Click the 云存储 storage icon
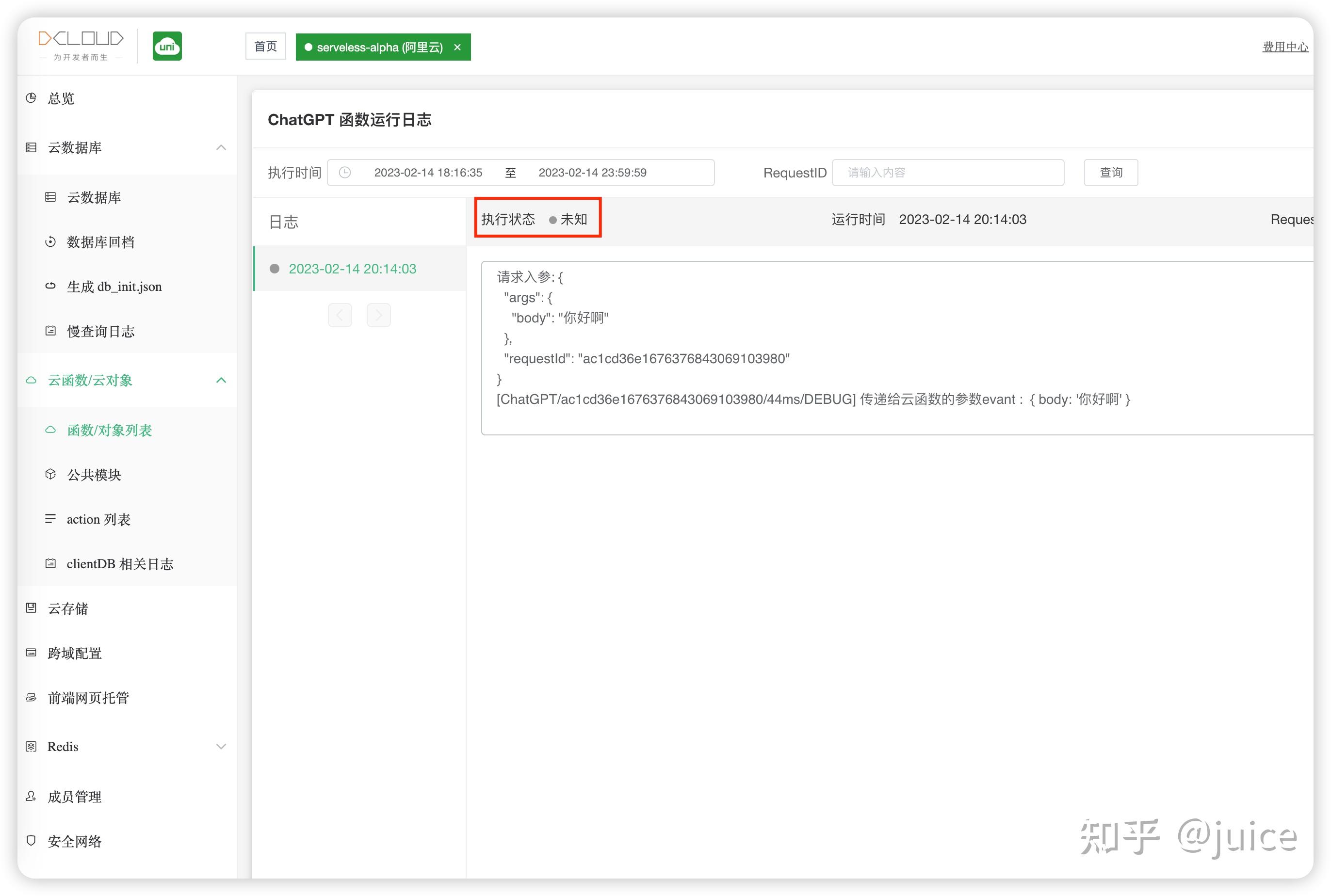This screenshot has width=1331, height=896. [32, 608]
